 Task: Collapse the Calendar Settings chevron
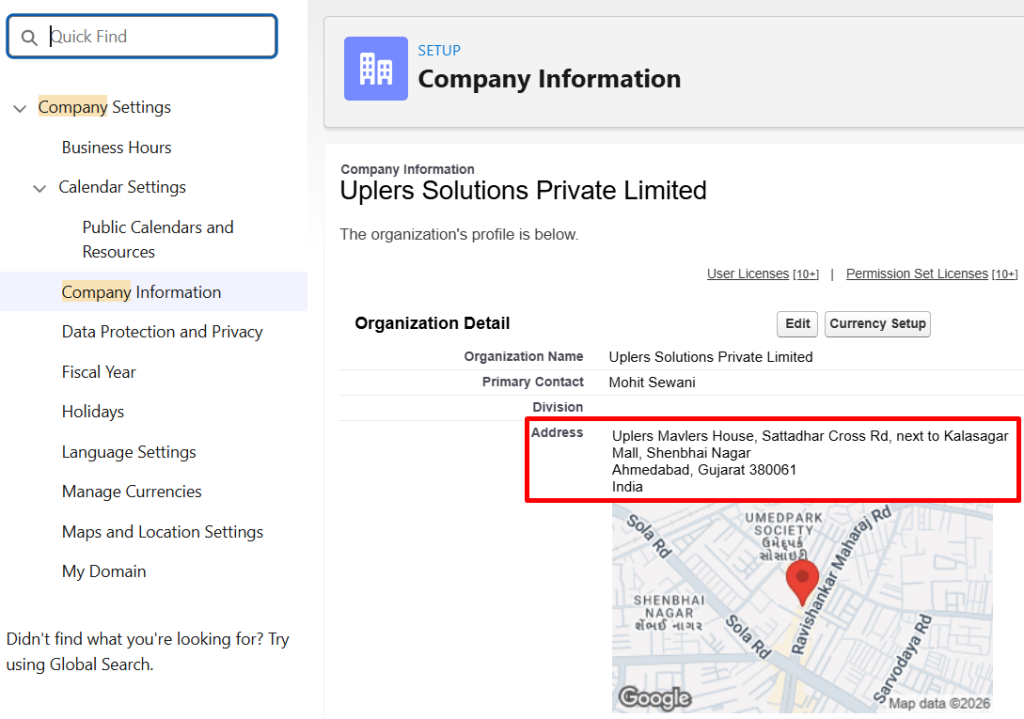click(40, 189)
